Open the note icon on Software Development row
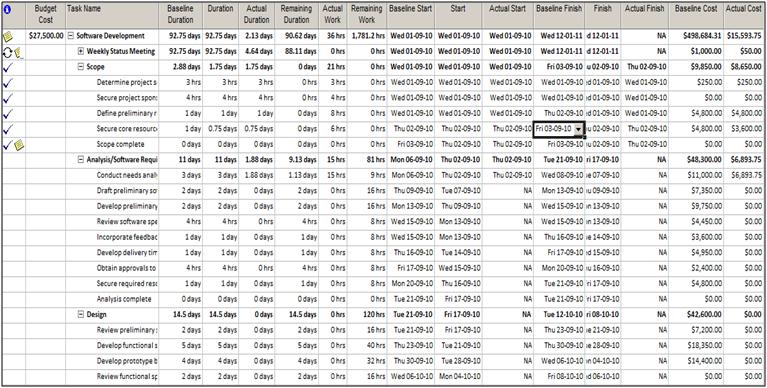 pos(7,36)
